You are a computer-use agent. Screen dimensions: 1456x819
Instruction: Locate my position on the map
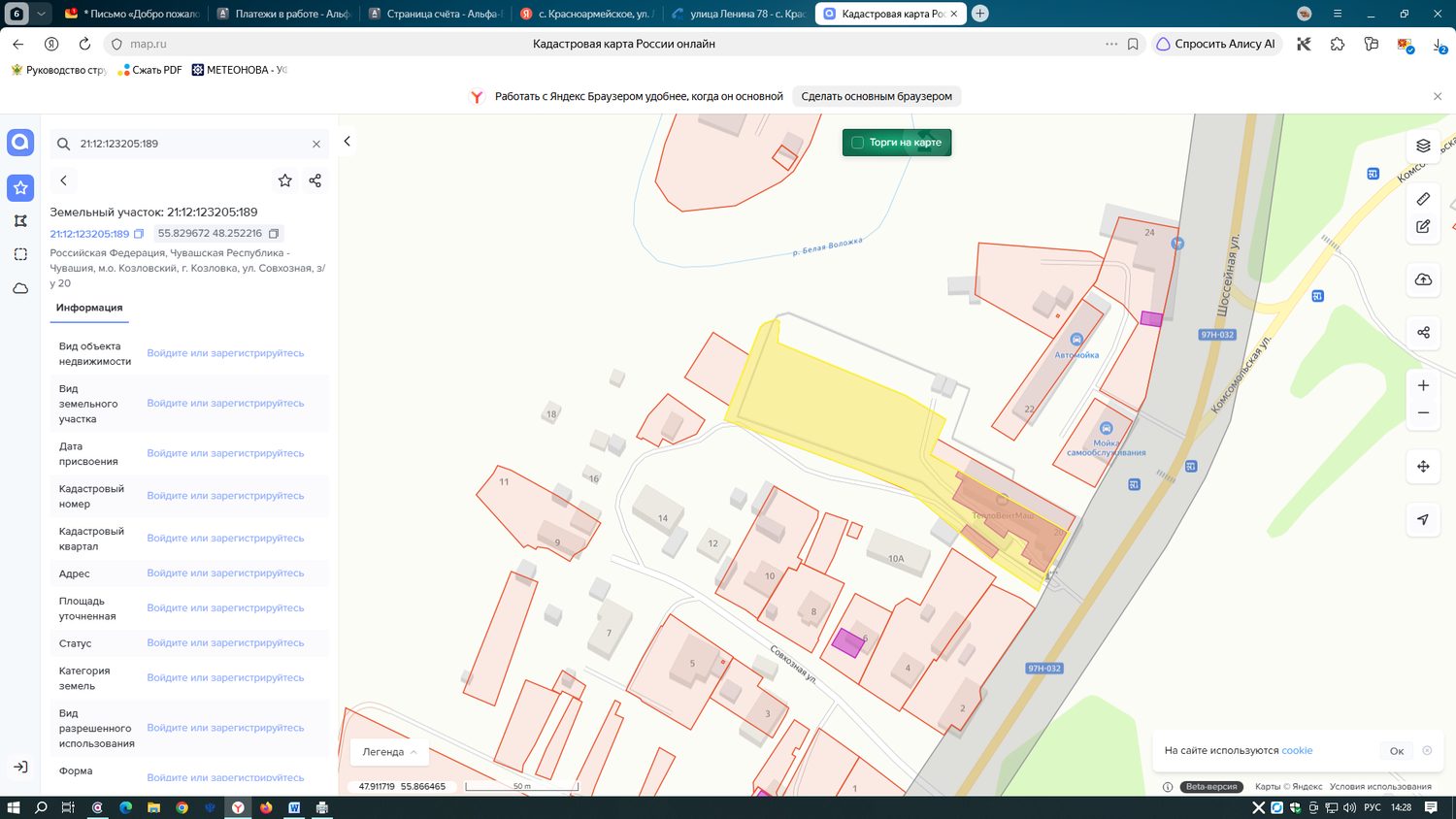click(x=1423, y=519)
